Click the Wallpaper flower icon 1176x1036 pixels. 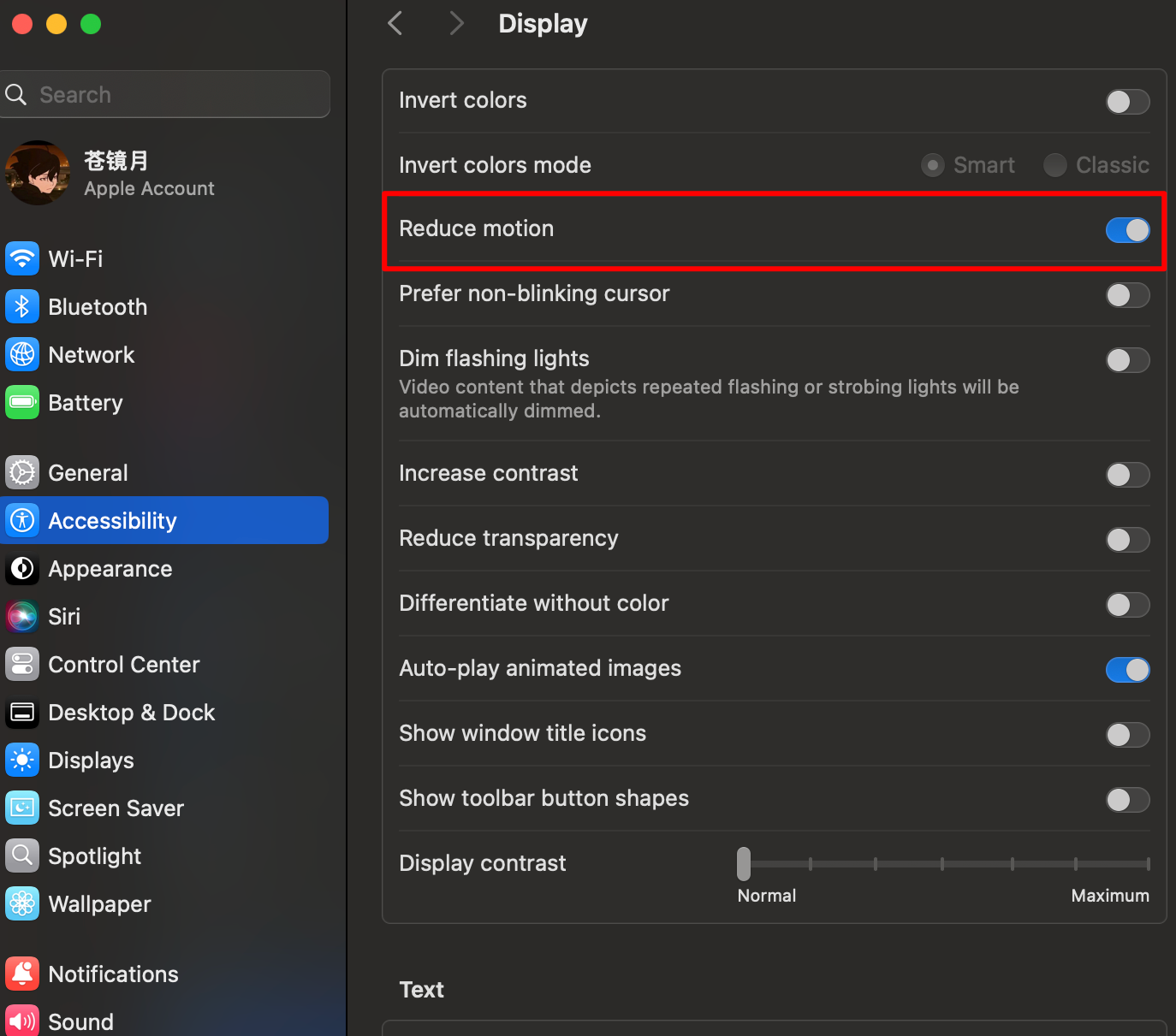click(22, 903)
